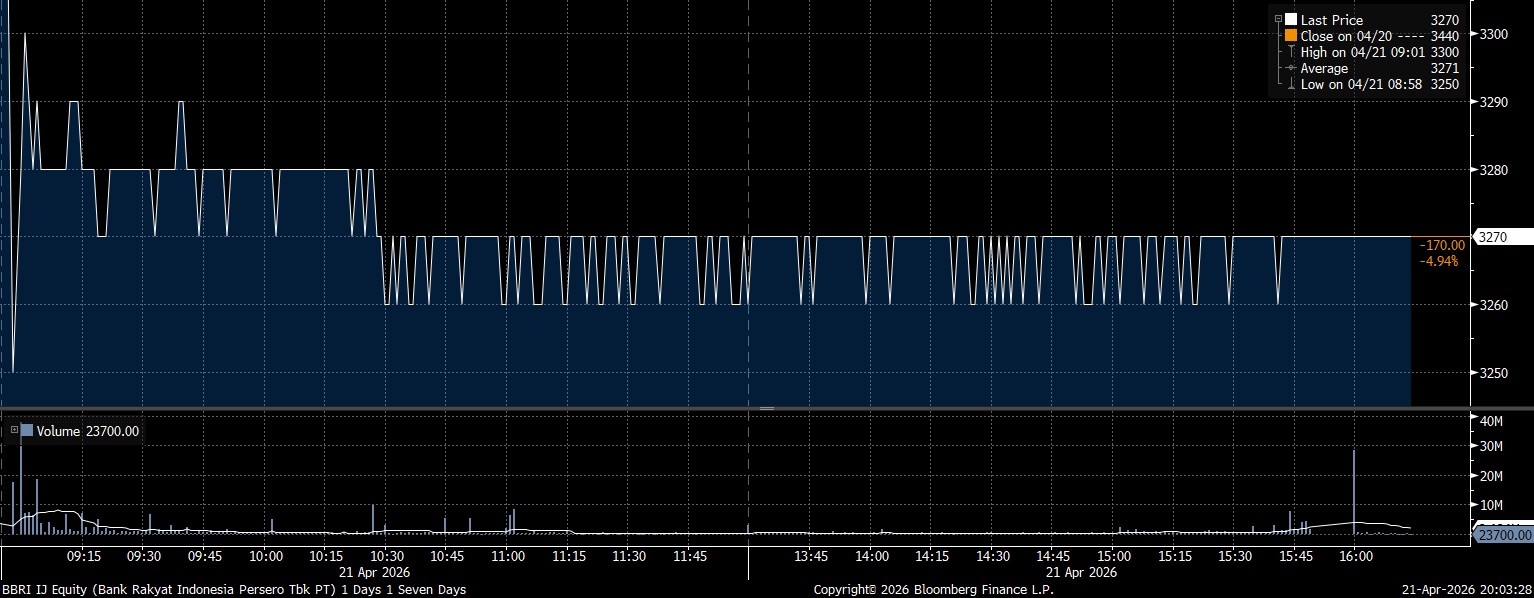
Task: Click the white Last Price color swatch
Action: [x=1291, y=20]
